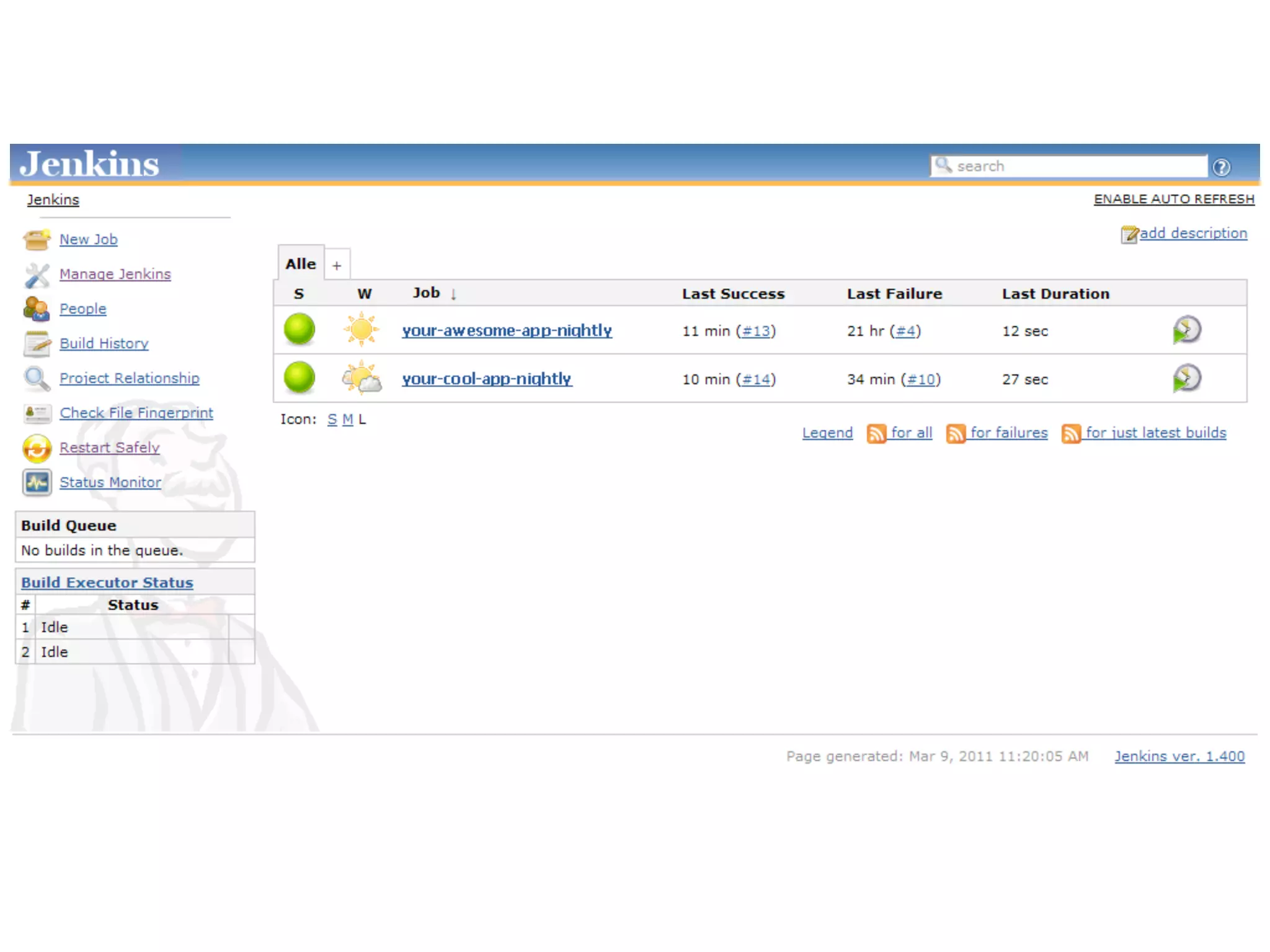Click the Status Monitor icon
Viewport: 1270px width, 952px height.
coord(37,482)
